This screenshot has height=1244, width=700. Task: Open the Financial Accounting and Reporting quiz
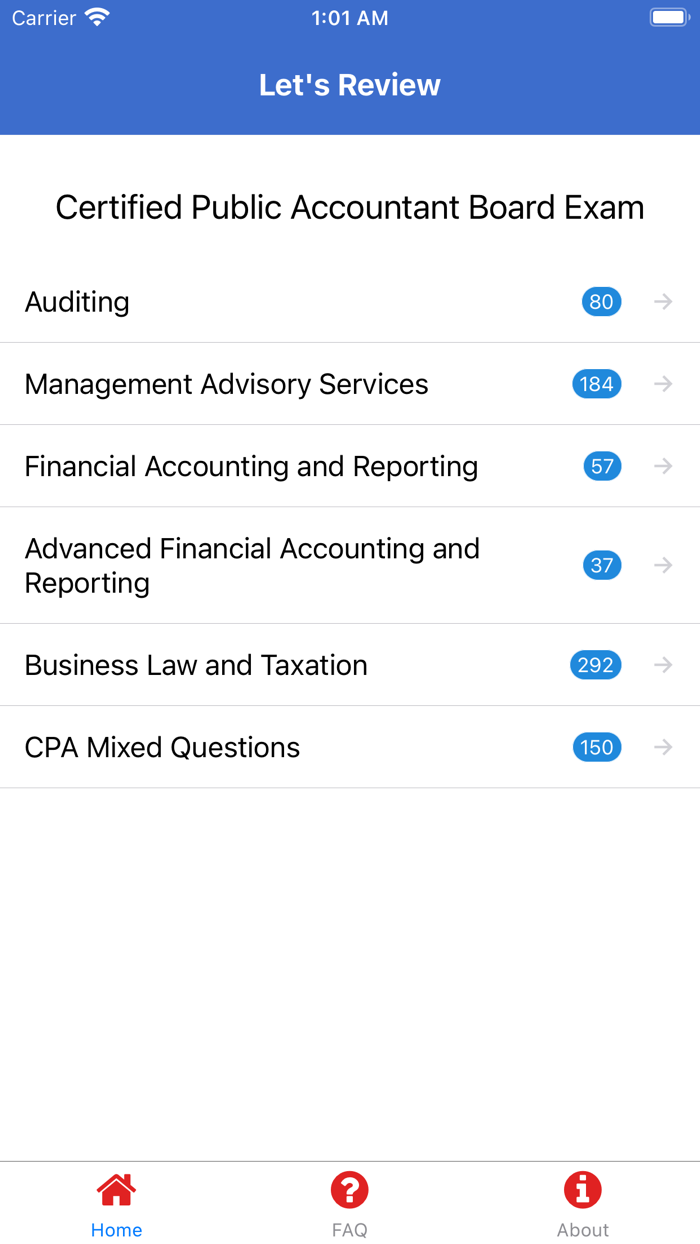click(x=252, y=466)
